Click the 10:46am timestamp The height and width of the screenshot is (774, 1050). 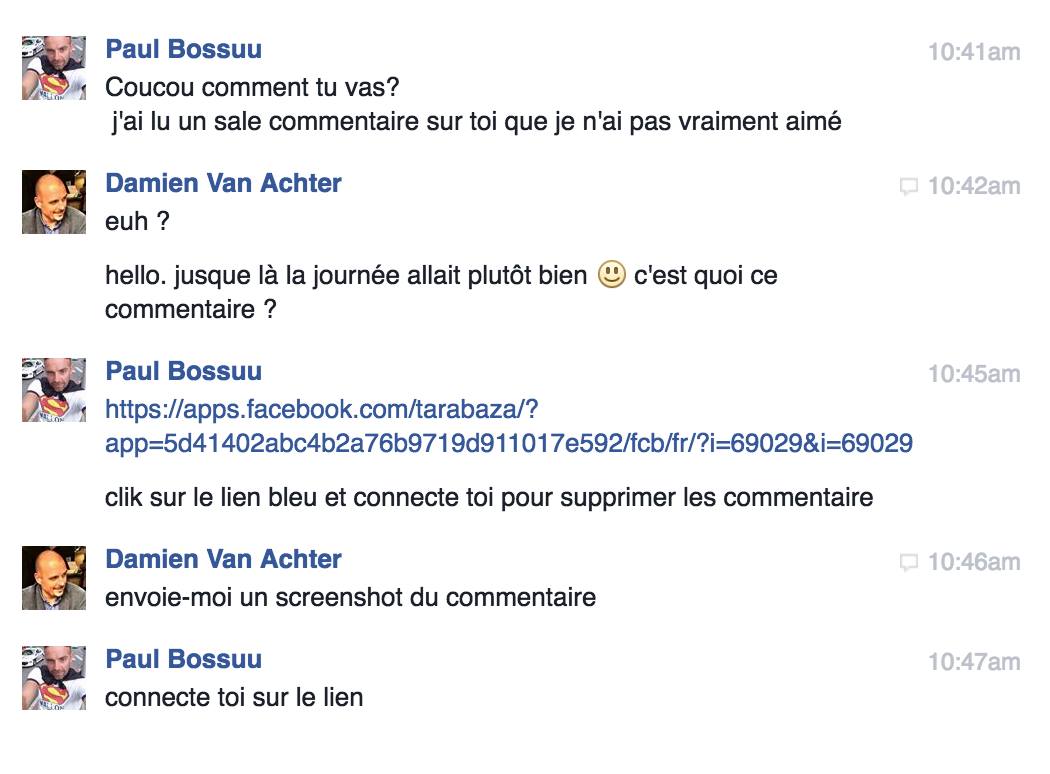click(973, 562)
